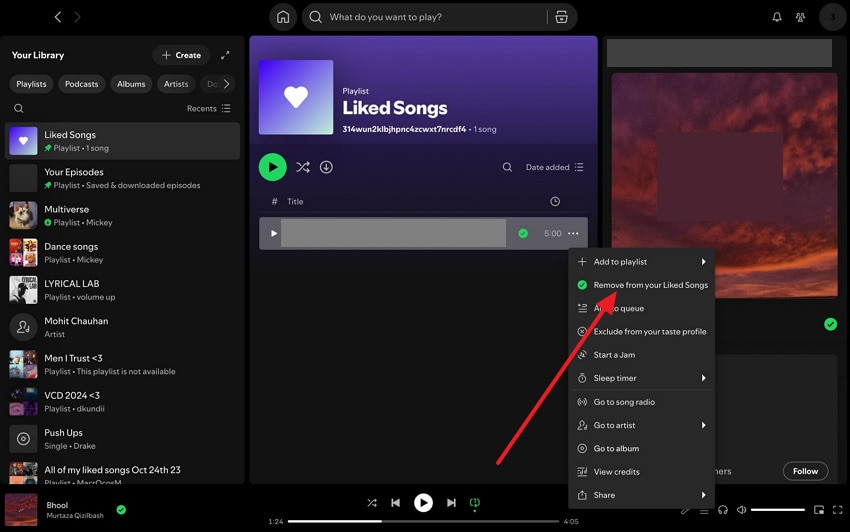
Task: Go back with the left arrow
Action: (x=58, y=17)
